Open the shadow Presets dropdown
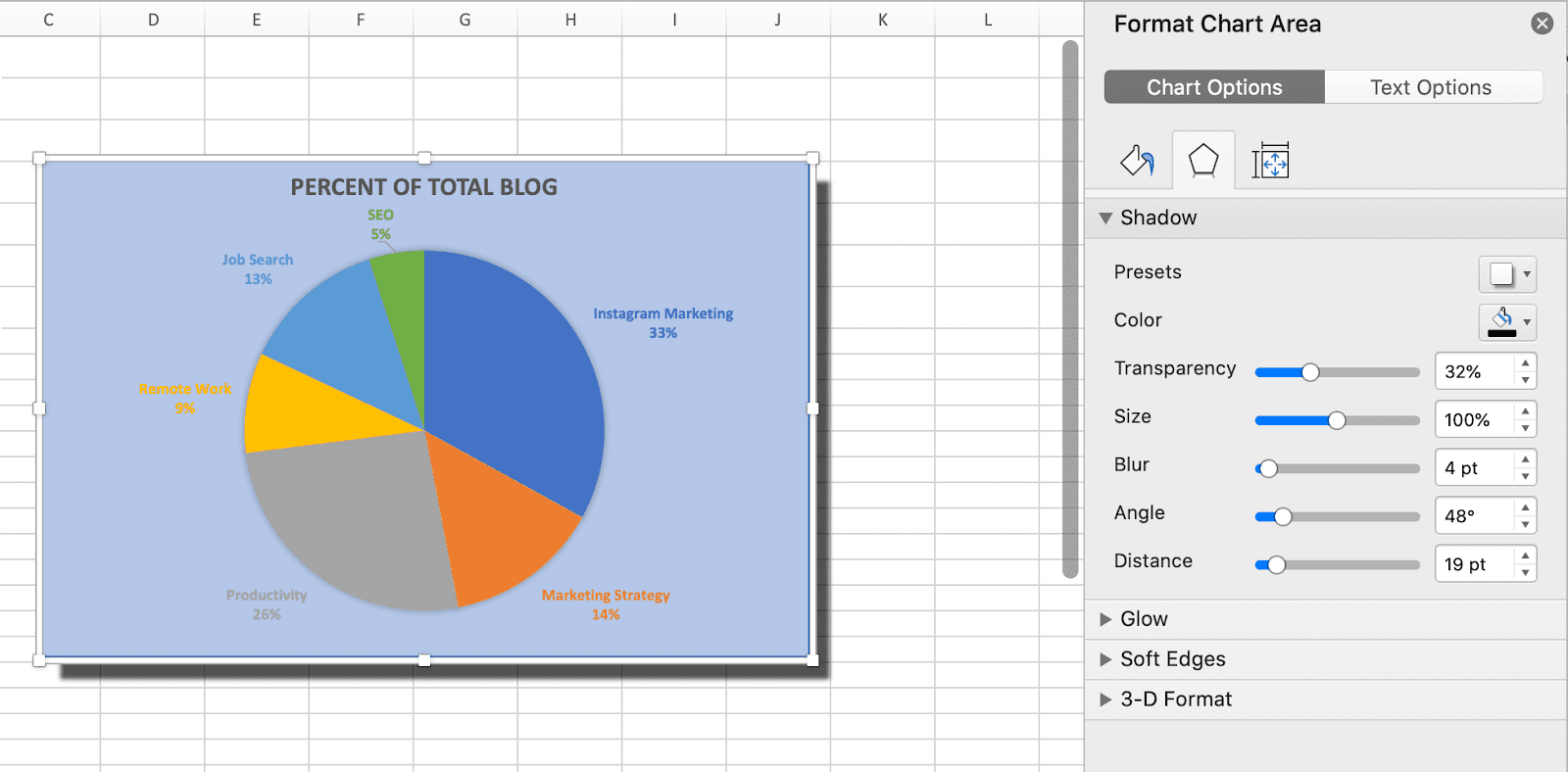The width and height of the screenshot is (1568, 772). [x=1507, y=273]
